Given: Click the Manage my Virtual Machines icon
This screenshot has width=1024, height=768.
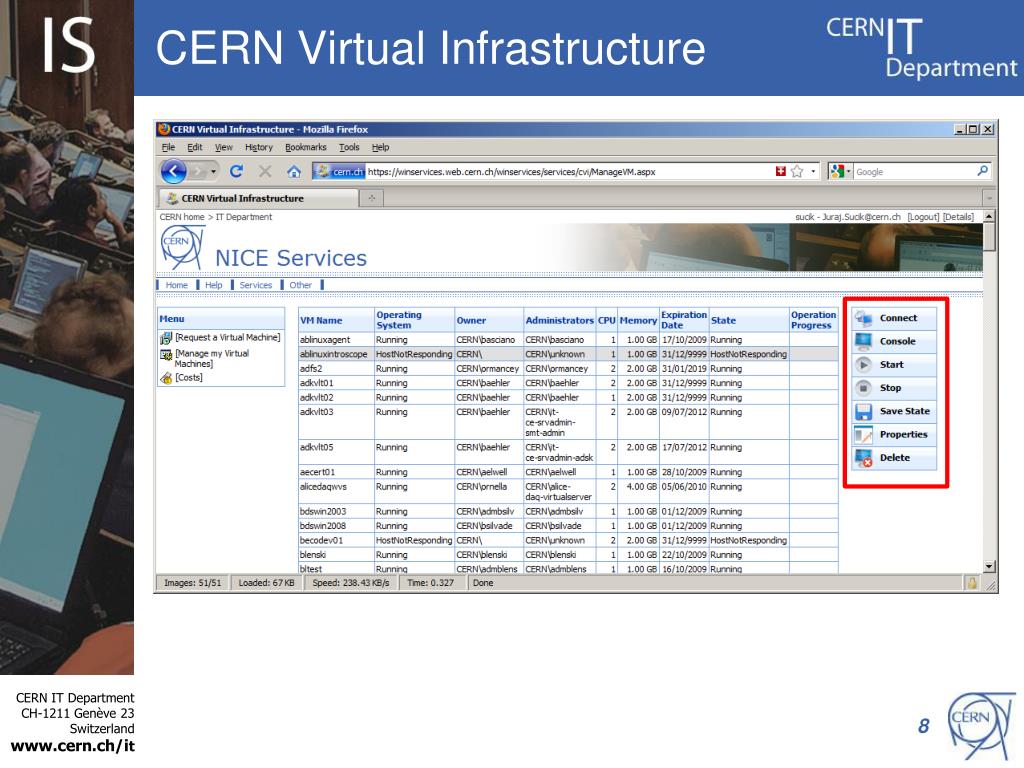Looking at the screenshot, I should coord(166,355).
